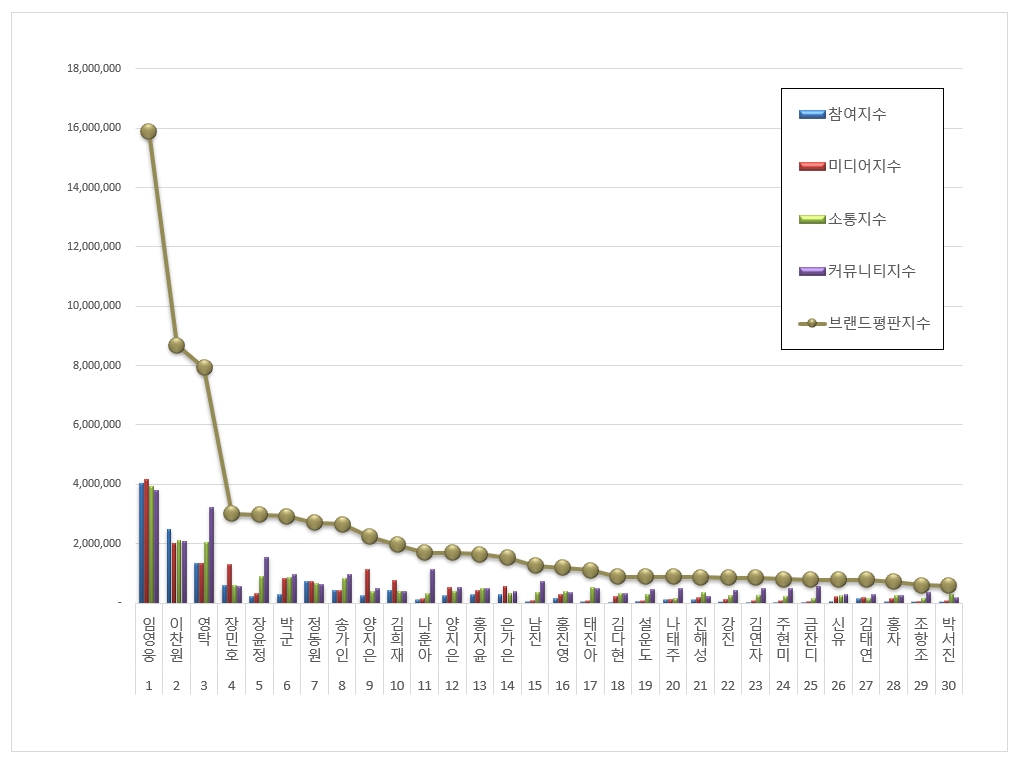Click the top data point for 임영웅
This screenshot has height=763, width=1020.
148,131
